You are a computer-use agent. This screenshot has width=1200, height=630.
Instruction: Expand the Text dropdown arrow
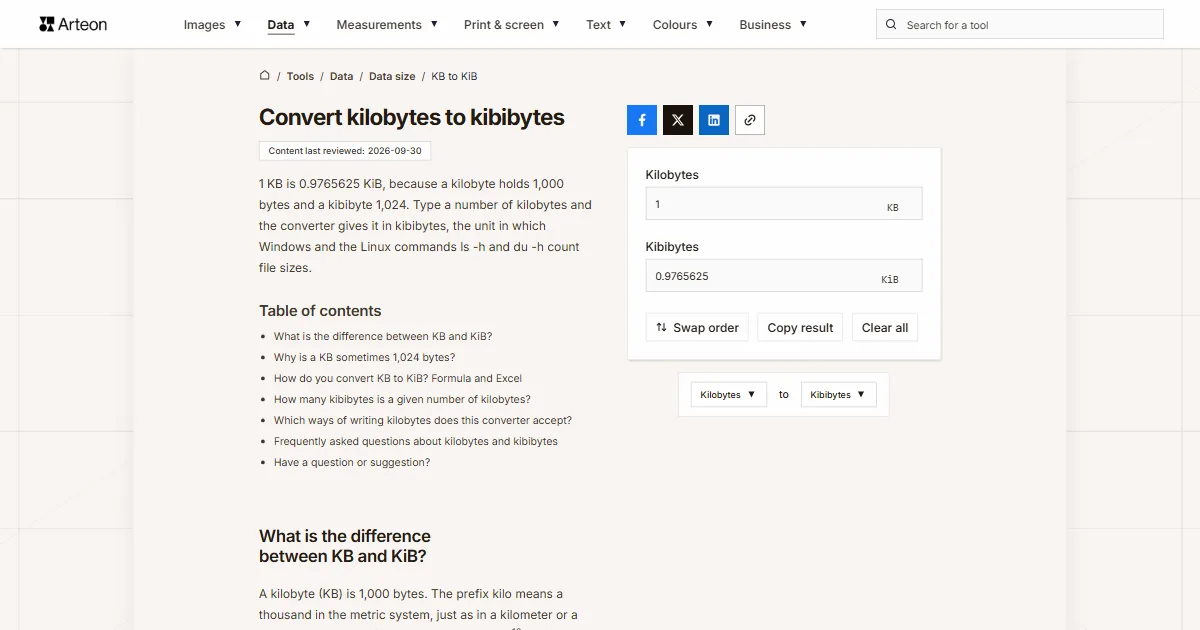623,24
